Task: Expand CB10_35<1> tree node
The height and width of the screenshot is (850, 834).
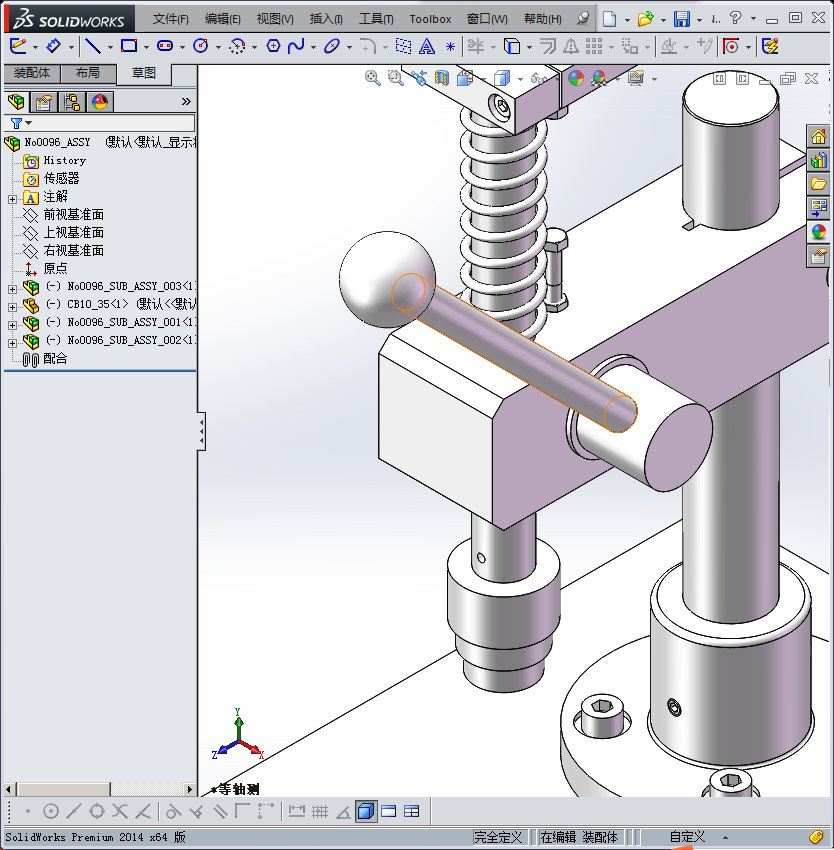Action: 12,307
